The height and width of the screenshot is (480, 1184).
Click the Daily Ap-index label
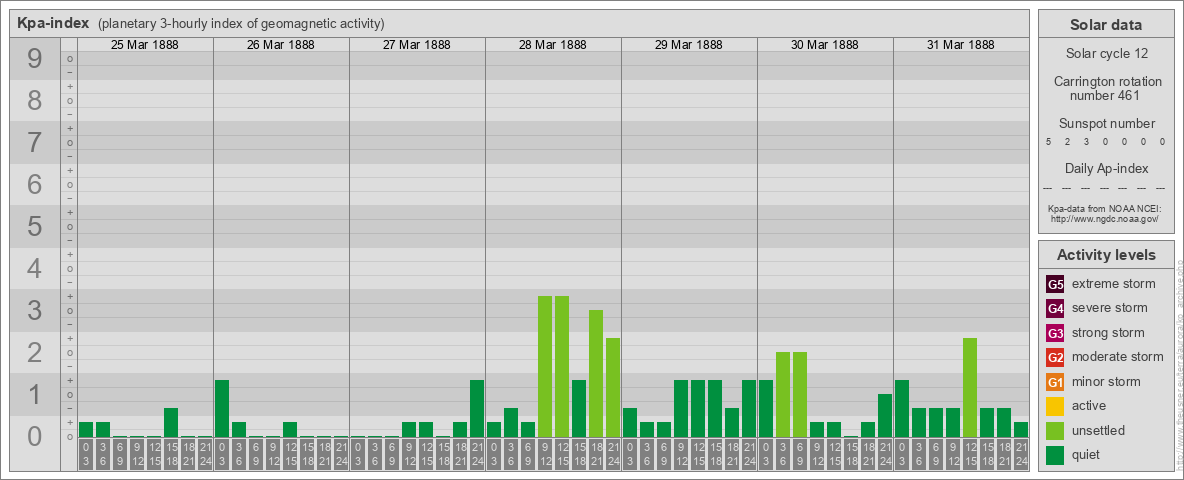[1106, 168]
